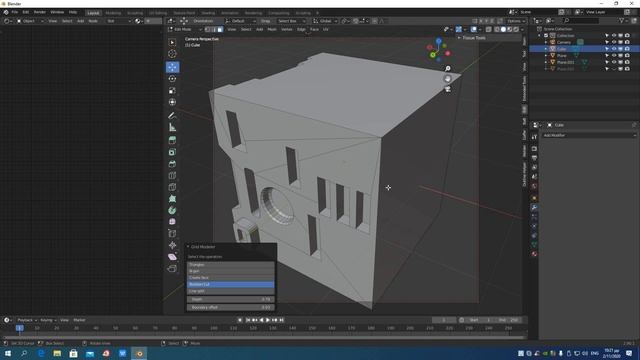The height and width of the screenshot is (360, 640).
Task: Select the Cursor tool in viewport toolbar
Action: point(172,54)
